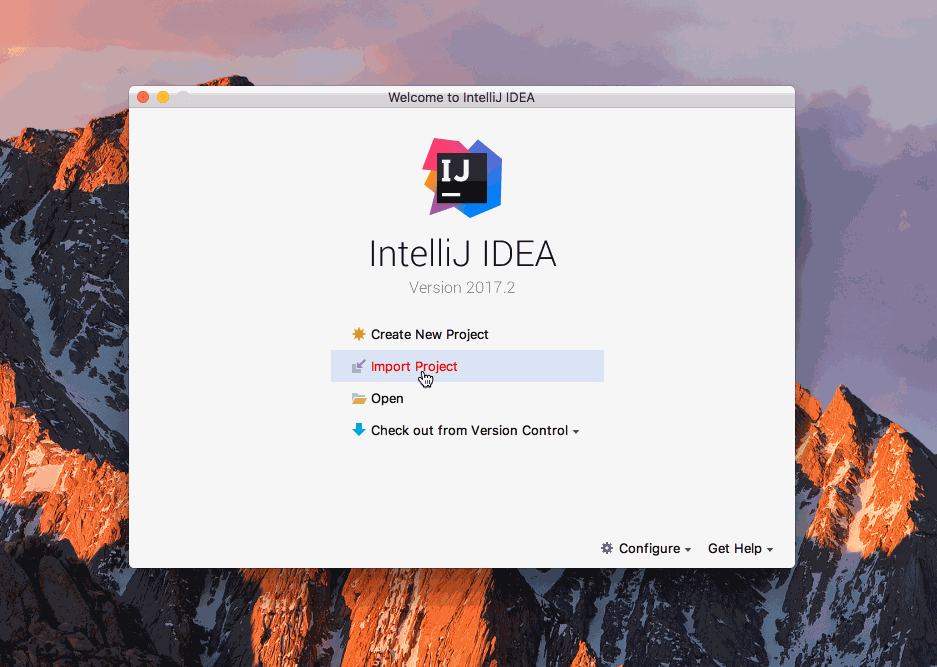Image resolution: width=937 pixels, height=667 pixels.
Task: Open Check out from Version Control menu
Action: coord(474,430)
